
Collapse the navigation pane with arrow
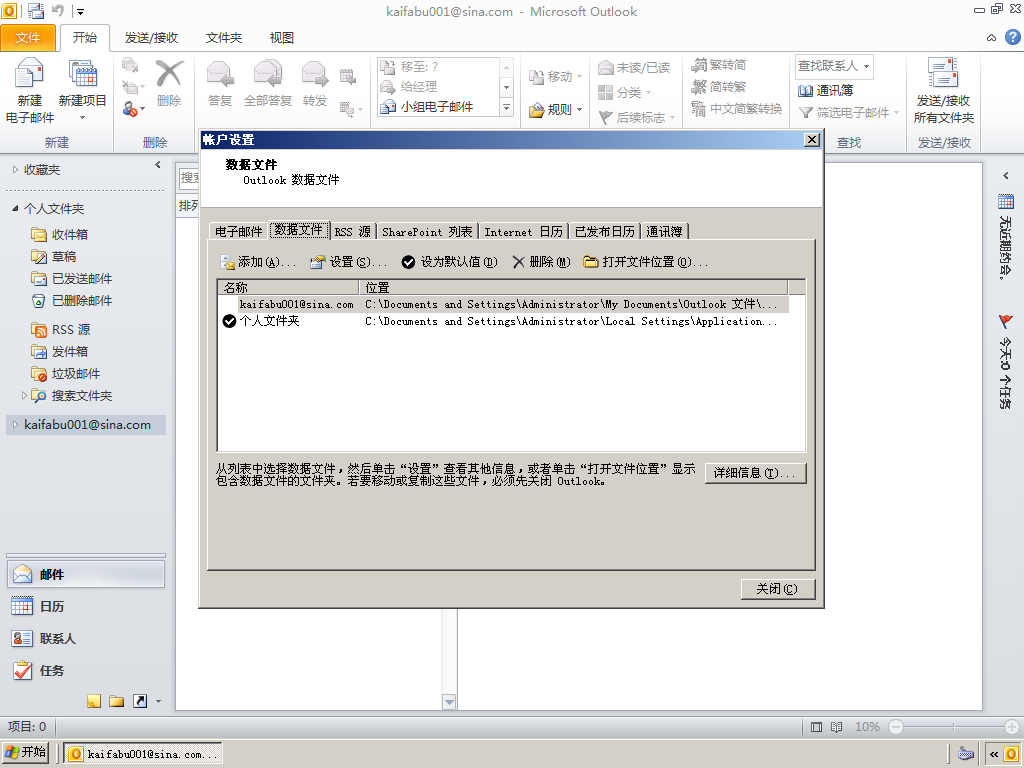tap(157, 165)
